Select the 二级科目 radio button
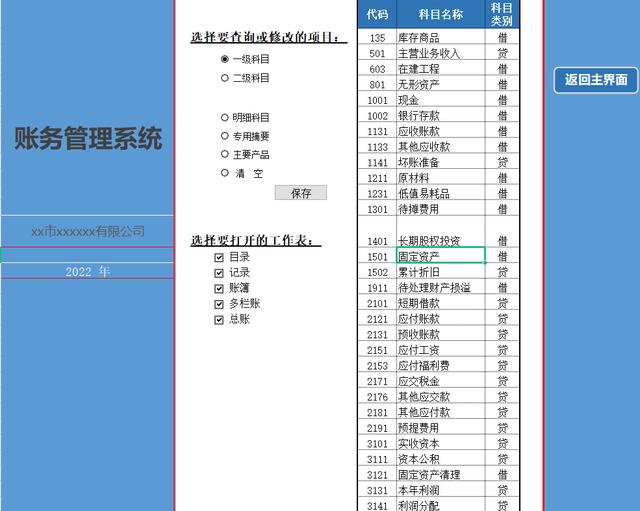 coord(224,78)
